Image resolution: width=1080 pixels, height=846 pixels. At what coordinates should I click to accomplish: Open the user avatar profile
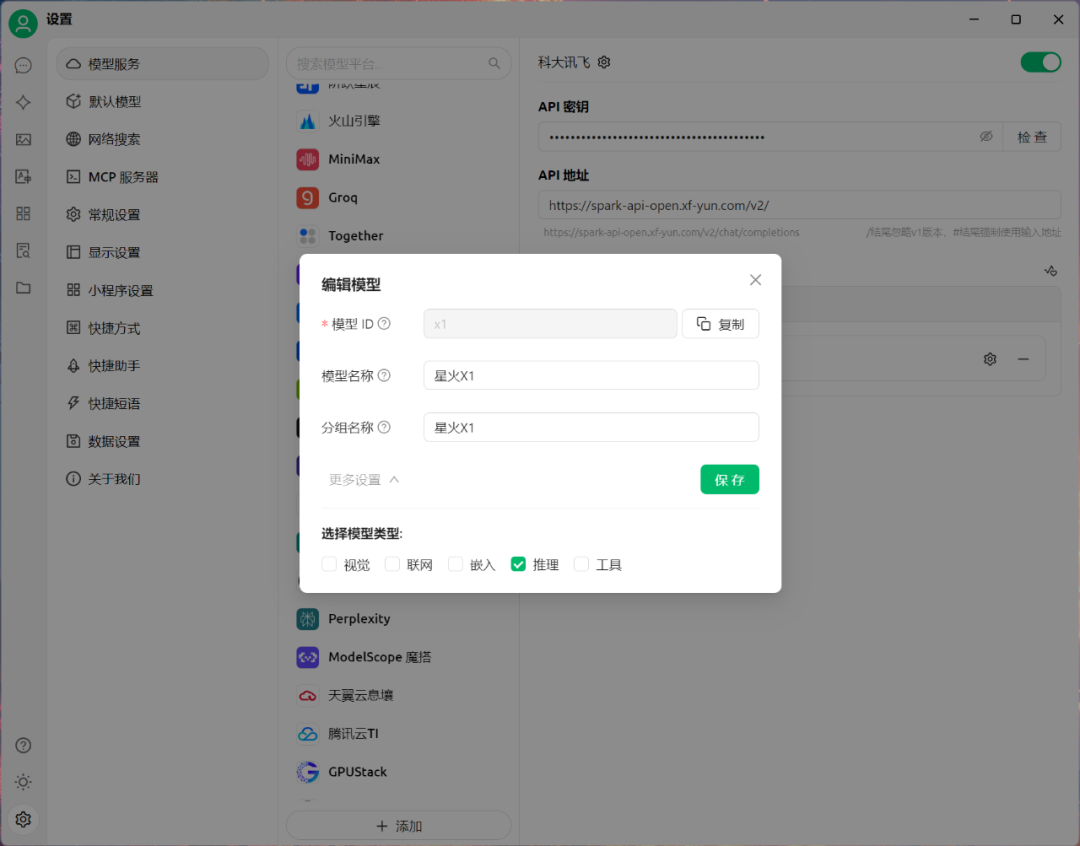(x=23, y=23)
